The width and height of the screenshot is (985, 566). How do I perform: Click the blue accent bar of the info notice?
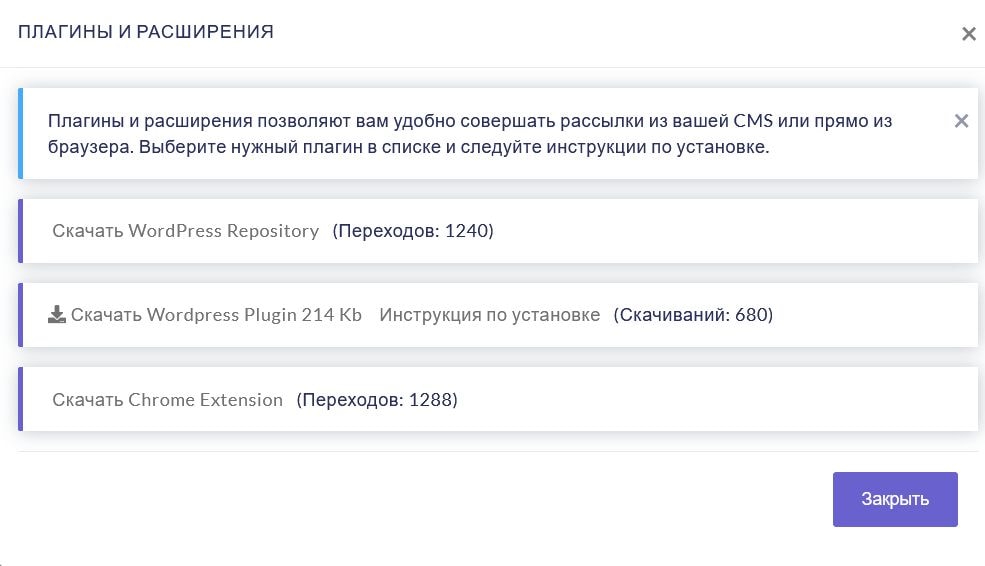21,133
